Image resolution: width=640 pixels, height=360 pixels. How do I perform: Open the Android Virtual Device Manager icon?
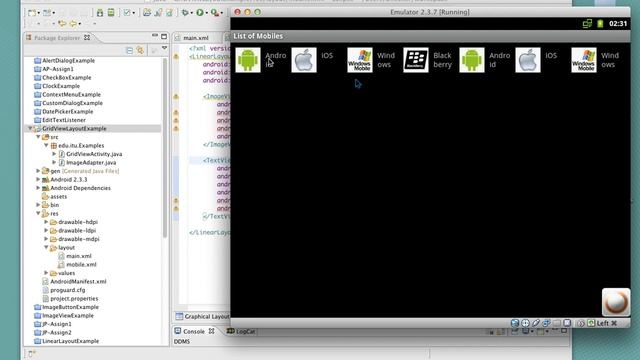(111, 13)
